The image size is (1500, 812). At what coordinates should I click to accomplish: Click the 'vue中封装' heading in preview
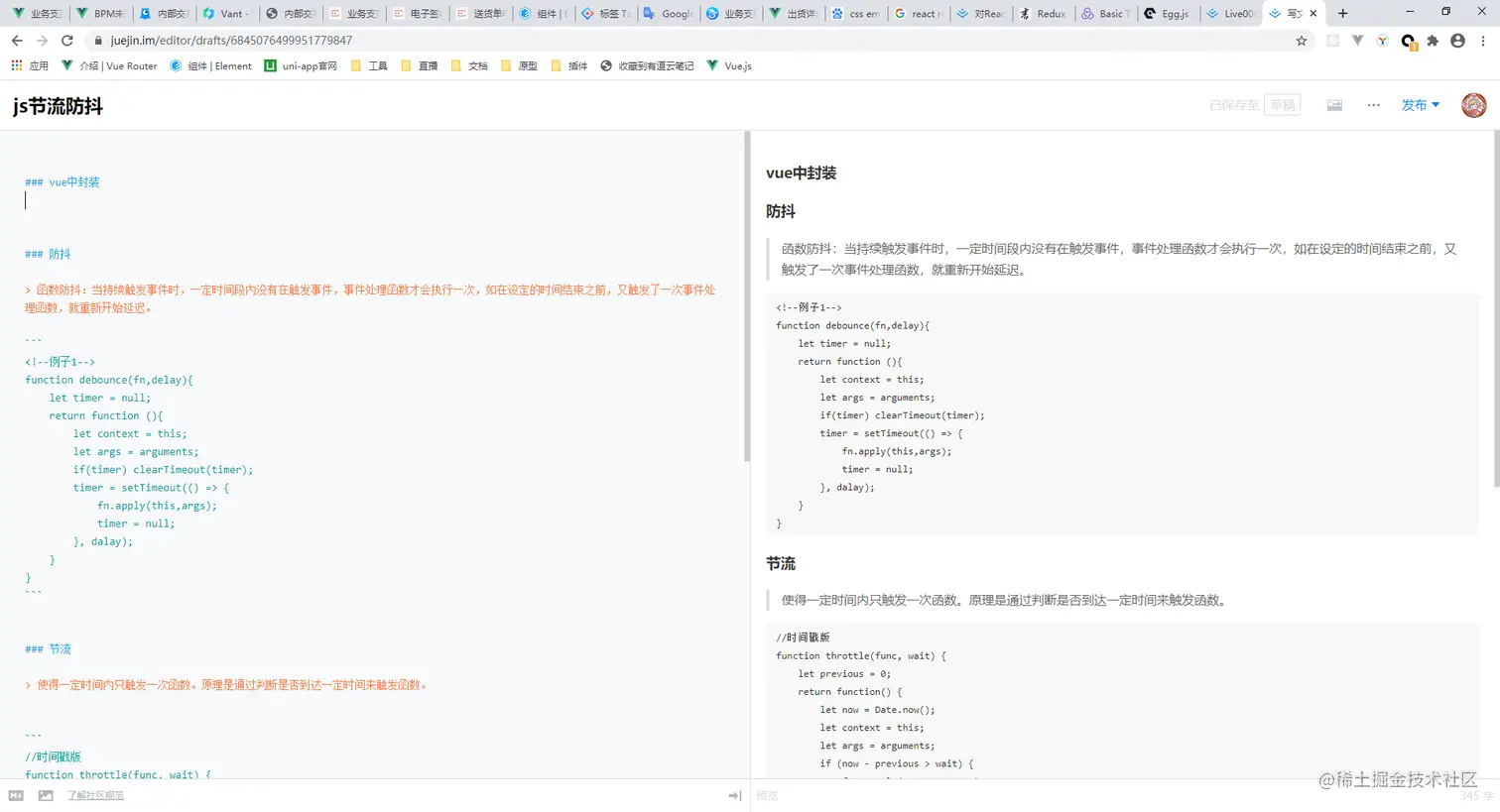(x=802, y=174)
